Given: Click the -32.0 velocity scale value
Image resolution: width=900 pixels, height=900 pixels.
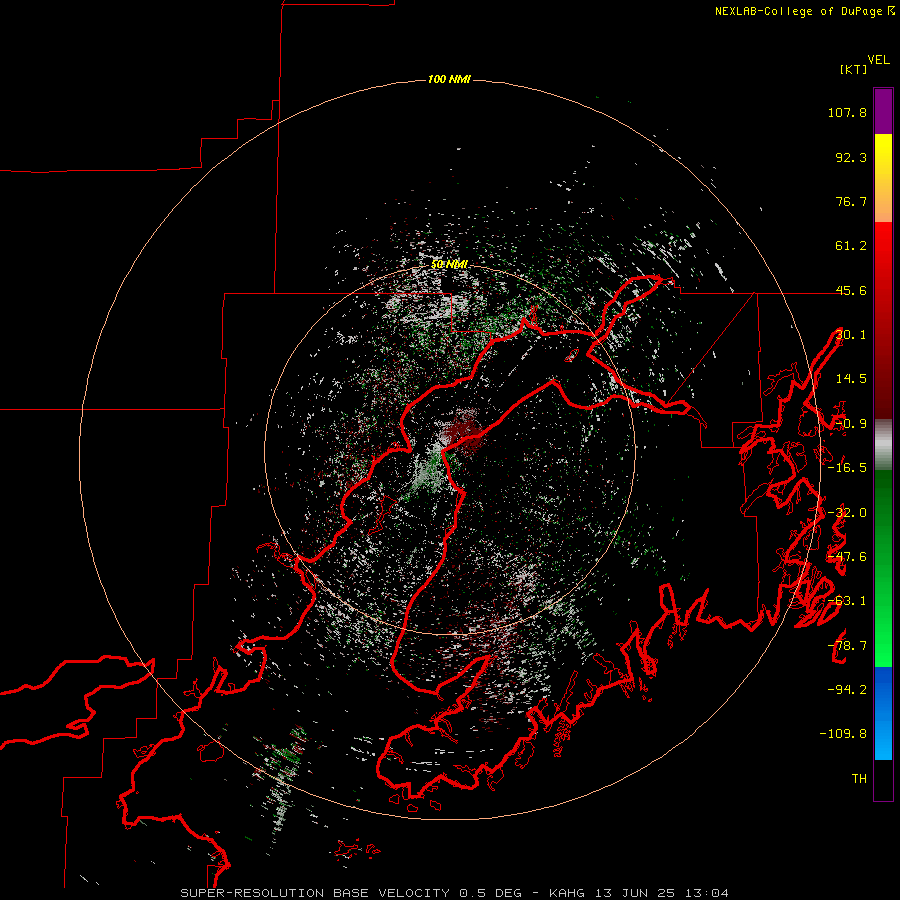Looking at the screenshot, I should click(x=847, y=512).
